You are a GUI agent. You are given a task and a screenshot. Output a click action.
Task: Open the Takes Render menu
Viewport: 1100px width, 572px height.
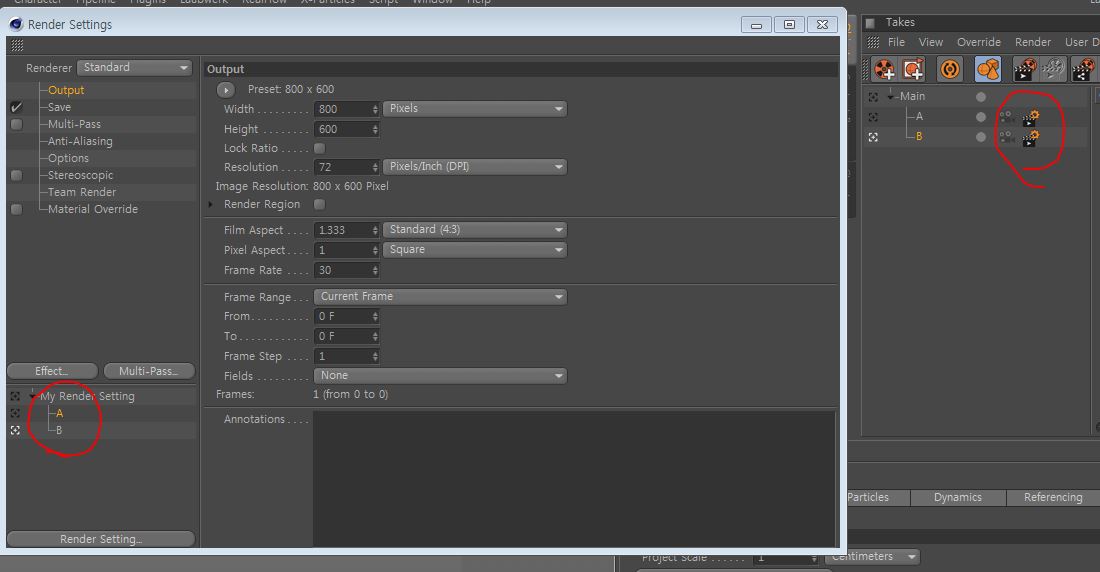[x=1033, y=43]
